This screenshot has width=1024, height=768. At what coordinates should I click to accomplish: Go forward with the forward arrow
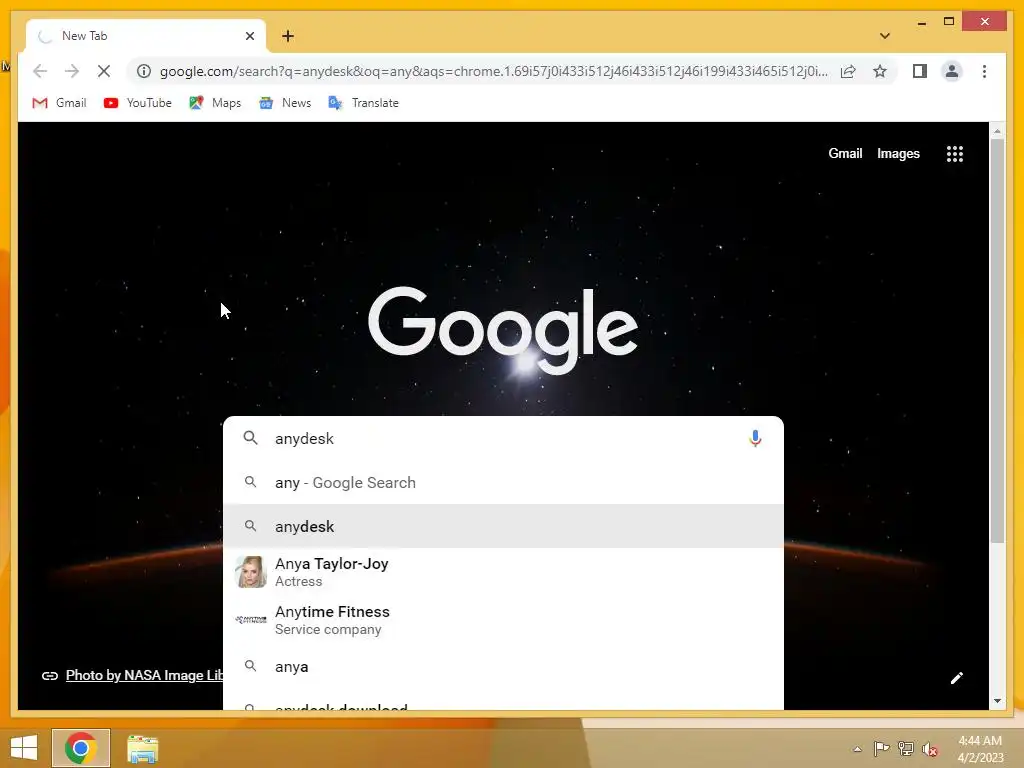pyautogui.click(x=72, y=71)
